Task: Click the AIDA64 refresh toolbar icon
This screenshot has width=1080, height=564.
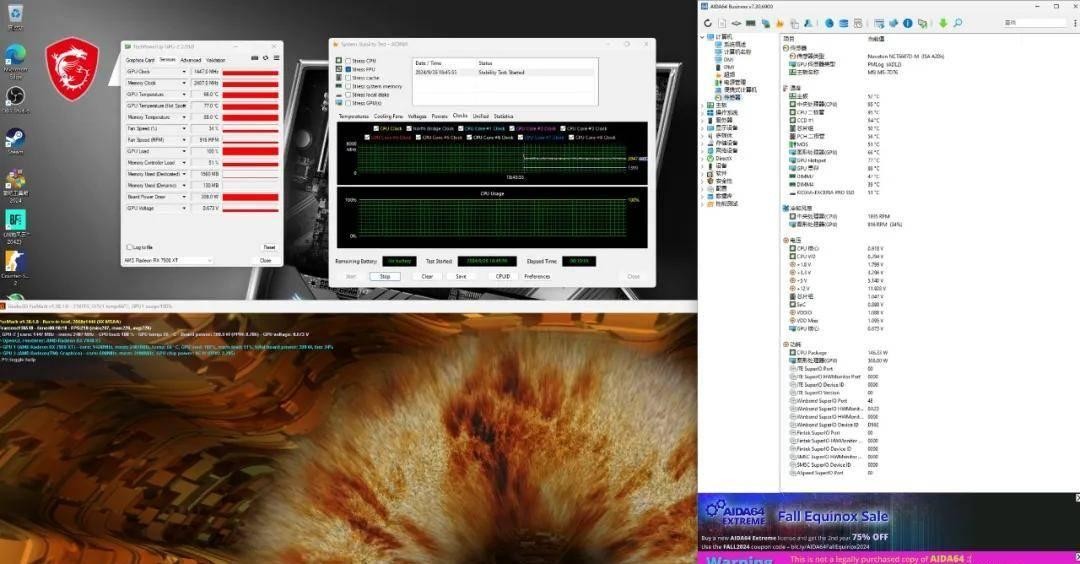Action: 707,23
